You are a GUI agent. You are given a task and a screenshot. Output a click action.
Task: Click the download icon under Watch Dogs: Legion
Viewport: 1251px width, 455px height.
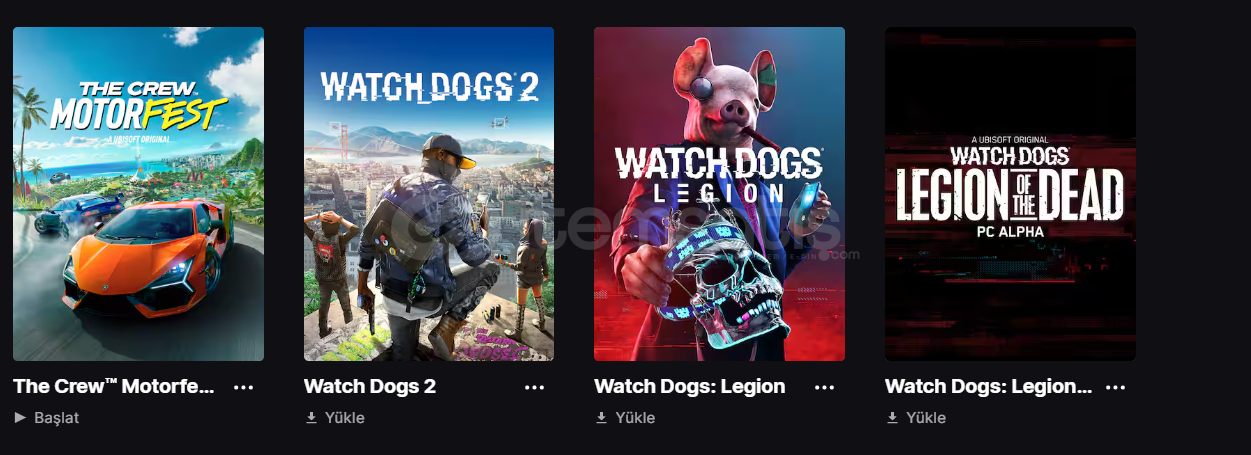pyautogui.click(x=601, y=417)
